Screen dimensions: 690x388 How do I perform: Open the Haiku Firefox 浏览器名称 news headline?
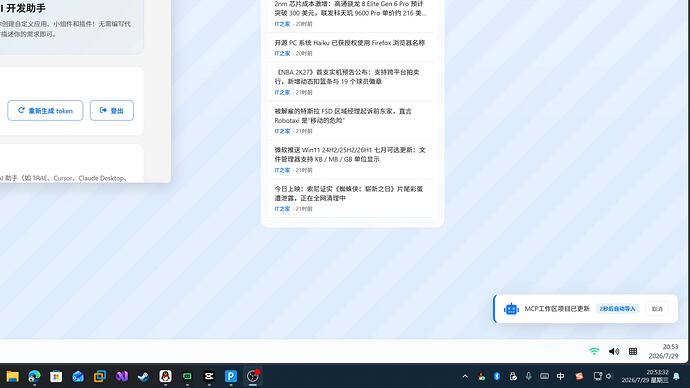tap(350, 43)
